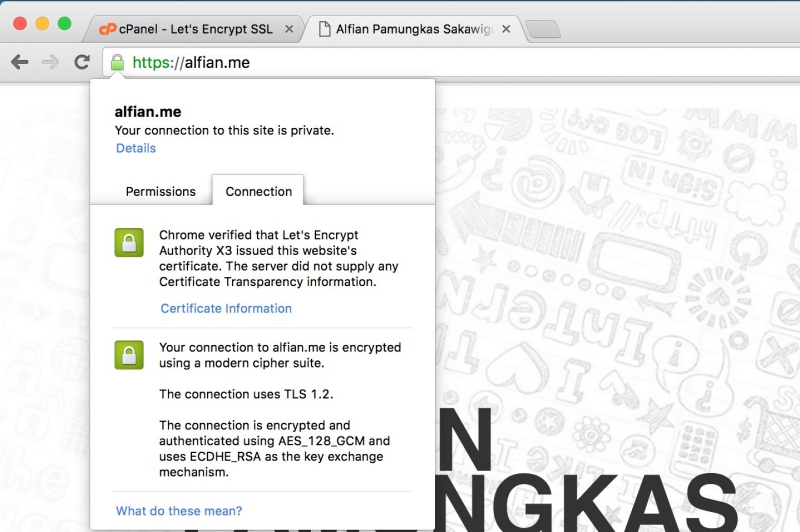Open a new browser tab
This screenshot has height=532, width=800.
tap(543, 29)
